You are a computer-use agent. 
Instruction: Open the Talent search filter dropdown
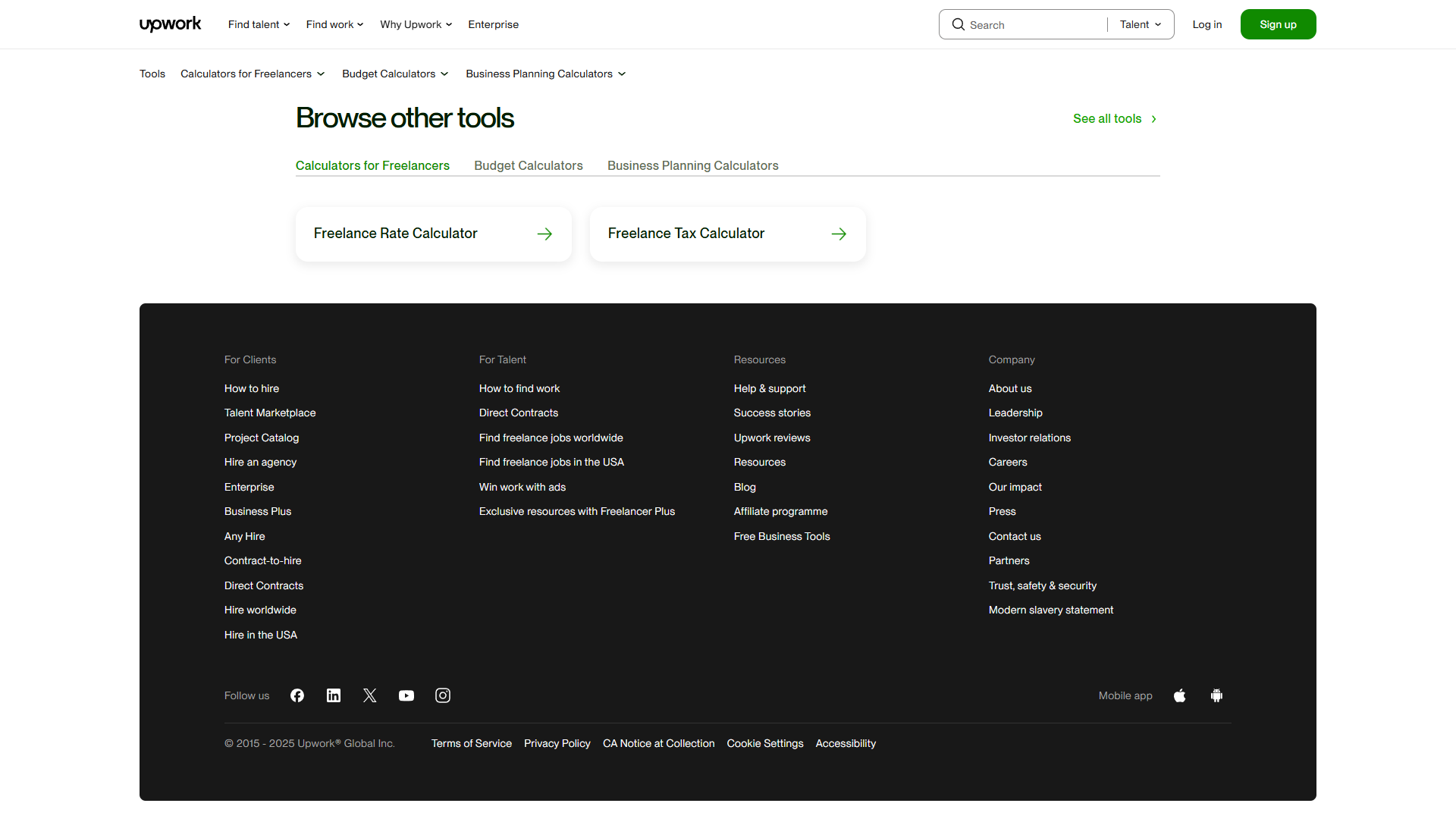coord(1139,24)
